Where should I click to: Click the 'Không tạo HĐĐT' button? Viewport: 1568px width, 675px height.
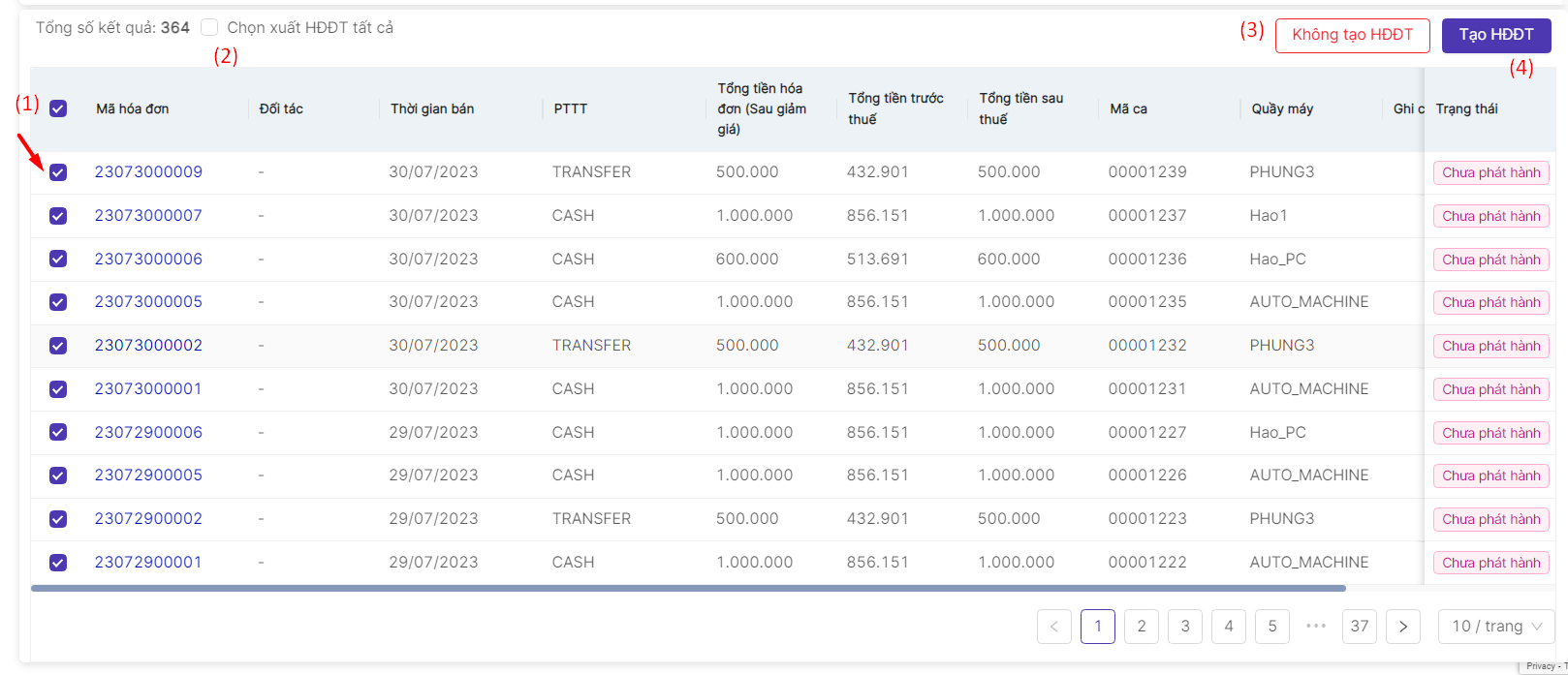coord(1352,35)
